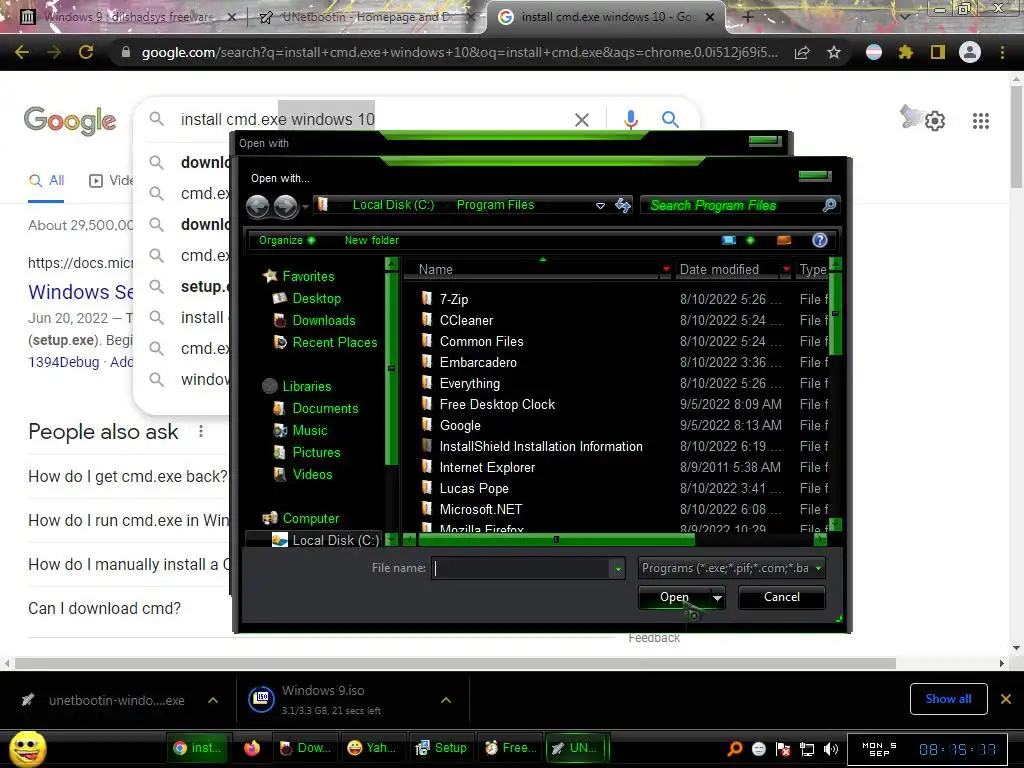The width and height of the screenshot is (1024, 768).
Task: Select the Documents library
Action: pyautogui.click(x=325, y=409)
